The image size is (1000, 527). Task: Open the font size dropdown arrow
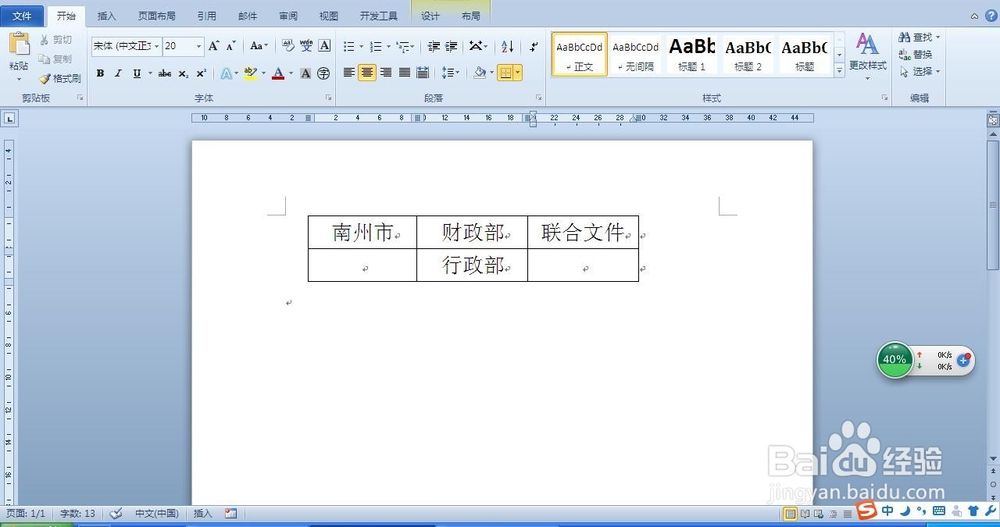click(198, 46)
